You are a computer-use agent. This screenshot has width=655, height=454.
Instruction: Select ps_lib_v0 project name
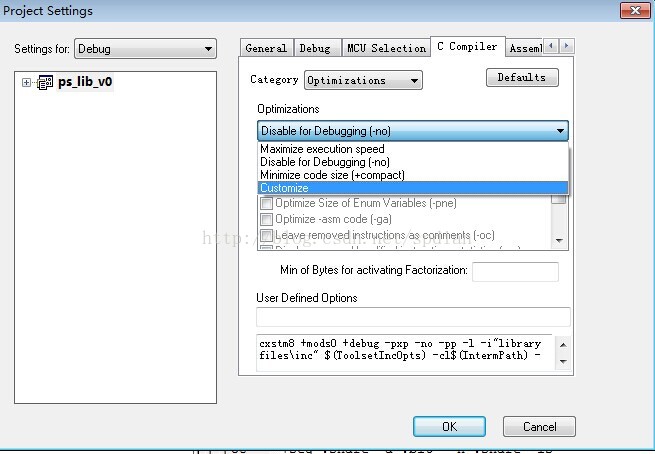85,81
